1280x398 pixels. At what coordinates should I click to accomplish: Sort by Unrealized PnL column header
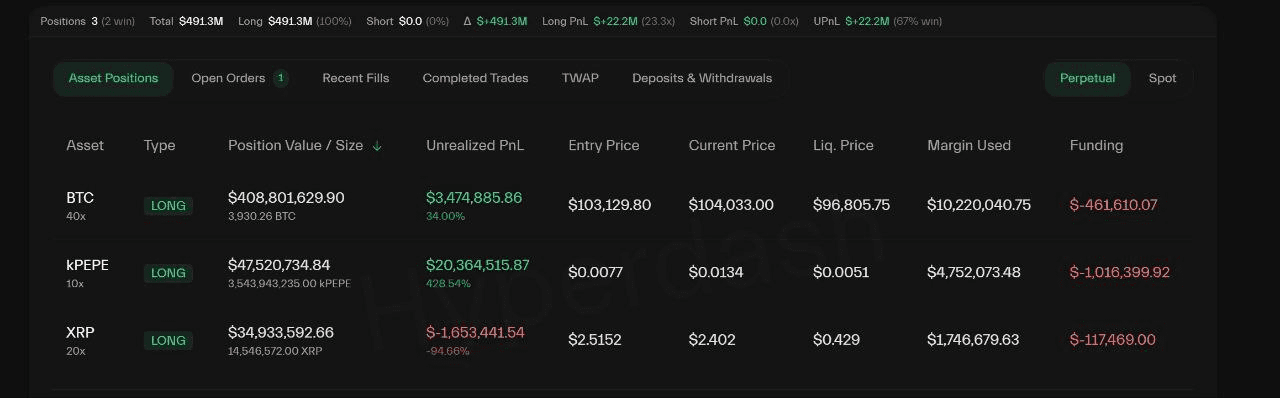[x=475, y=145]
